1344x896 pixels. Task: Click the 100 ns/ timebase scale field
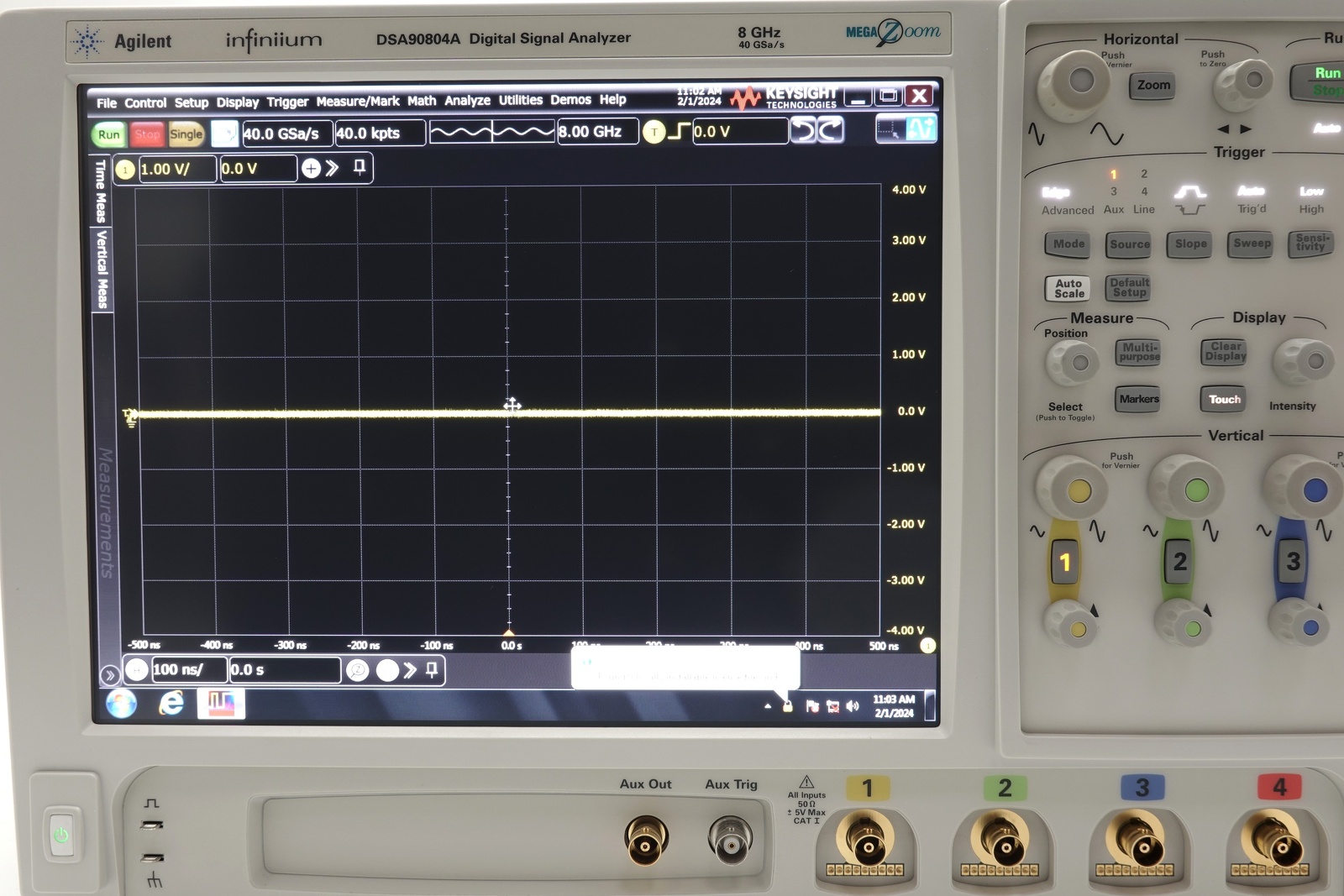[x=189, y=670]
